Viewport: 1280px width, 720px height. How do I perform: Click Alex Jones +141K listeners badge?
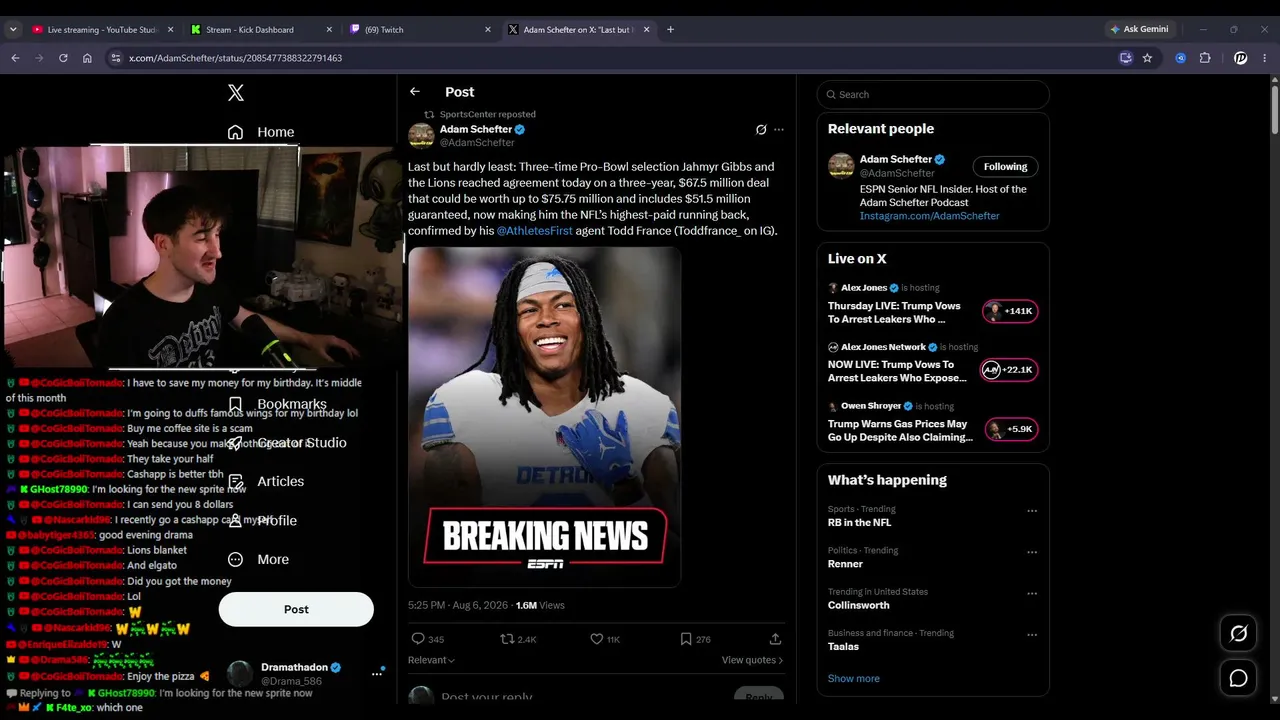tap(1010, 311)
